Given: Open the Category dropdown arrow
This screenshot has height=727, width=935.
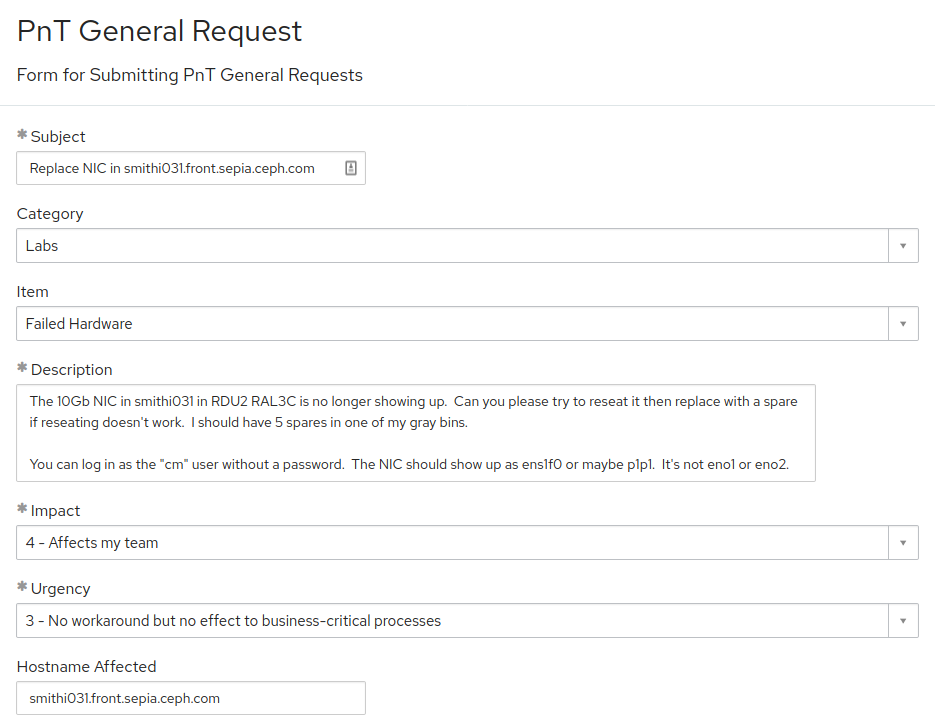Looking at the screenshot, I should pos(903,246).
